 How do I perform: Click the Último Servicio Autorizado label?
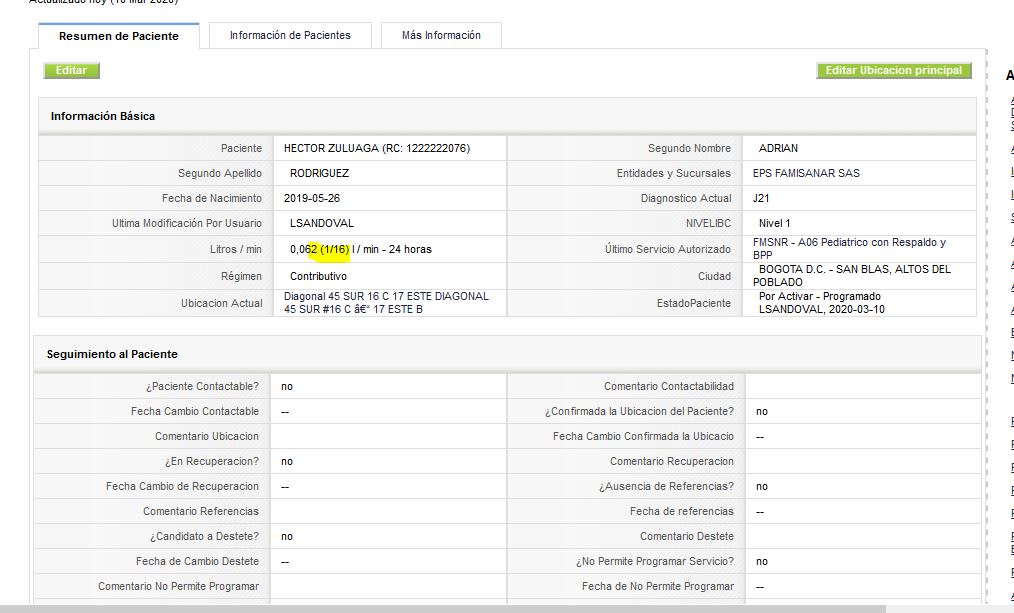667,250
